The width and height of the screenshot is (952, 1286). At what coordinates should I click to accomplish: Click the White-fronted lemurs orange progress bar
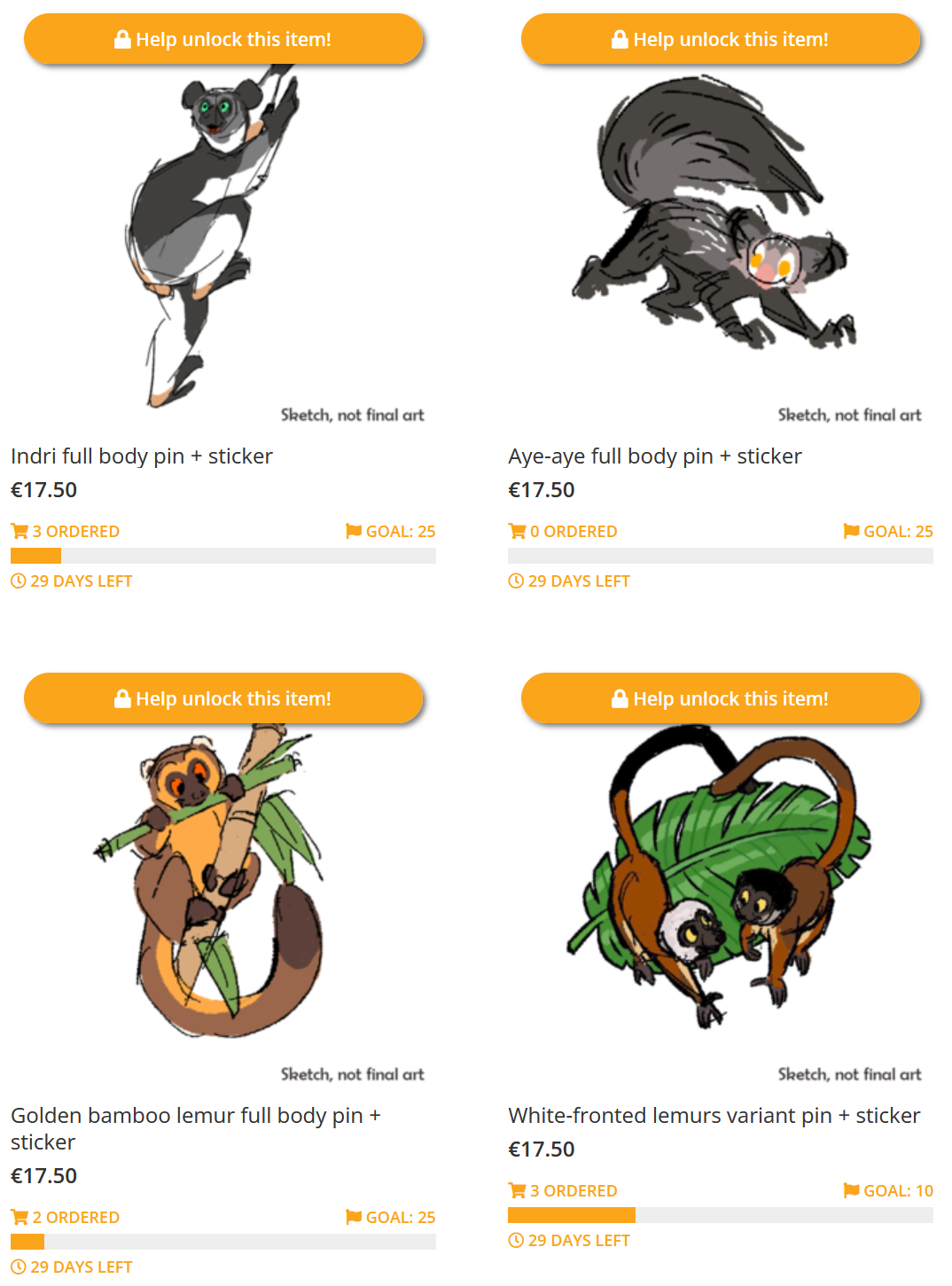(572, 1215)
